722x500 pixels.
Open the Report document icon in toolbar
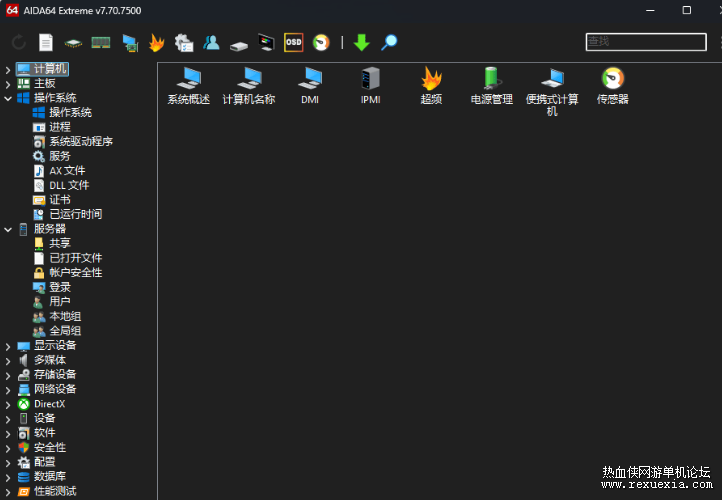(x=46, y=42)
